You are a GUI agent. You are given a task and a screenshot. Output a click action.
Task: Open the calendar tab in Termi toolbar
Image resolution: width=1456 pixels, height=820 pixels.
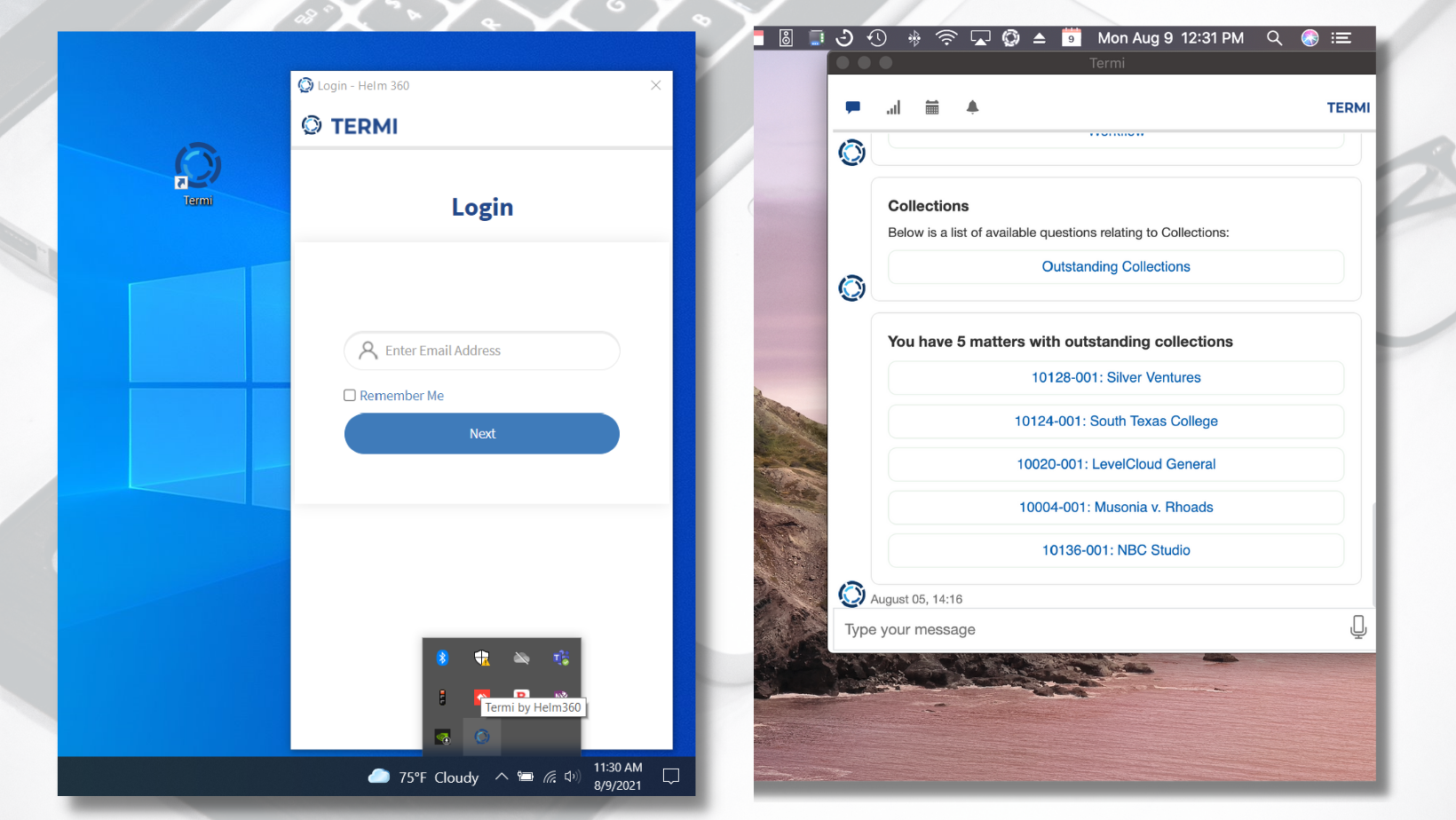point(932,107)
